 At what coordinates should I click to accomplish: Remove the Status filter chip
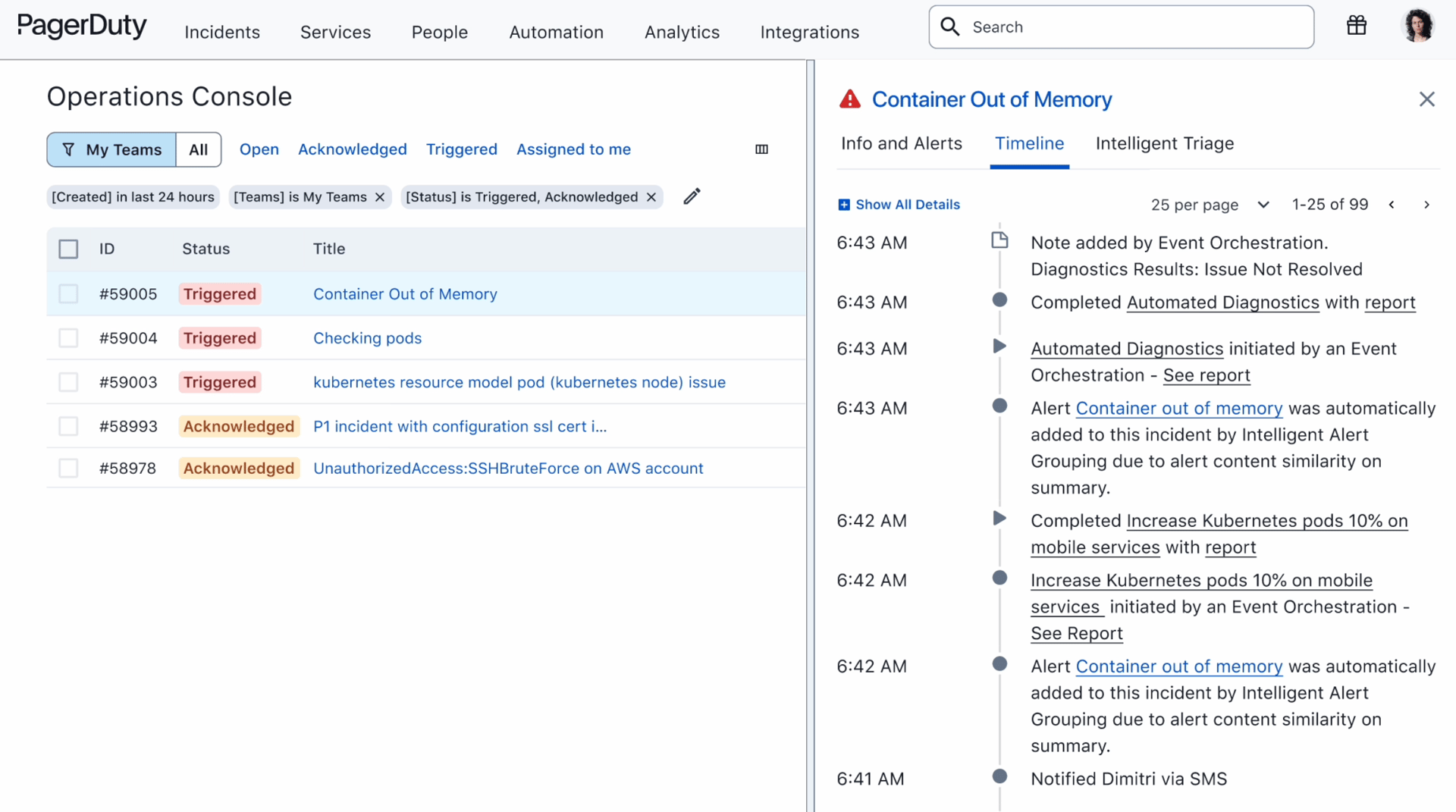coord(651,197)
